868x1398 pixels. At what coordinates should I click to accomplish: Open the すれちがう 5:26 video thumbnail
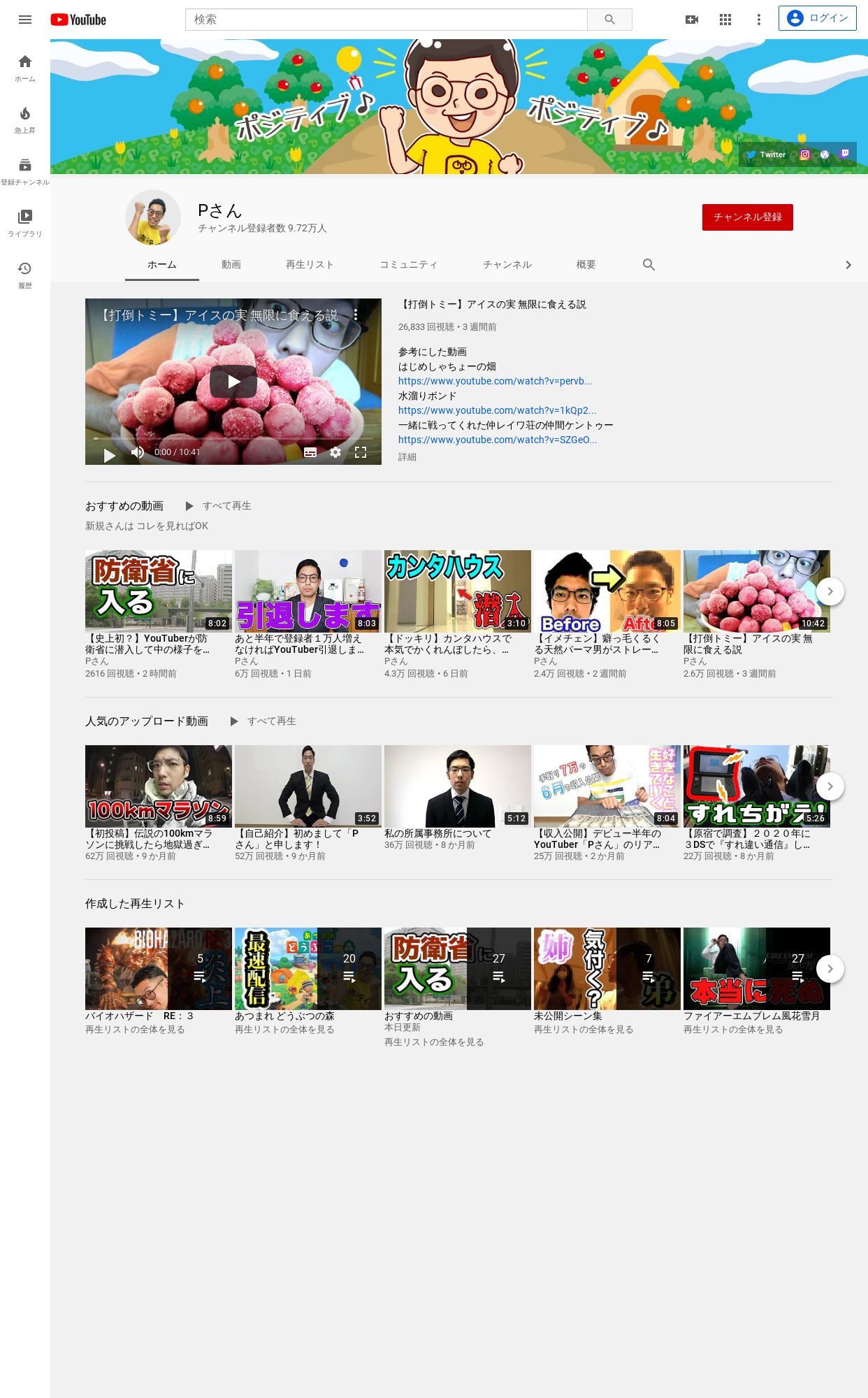tap(757, 786)
